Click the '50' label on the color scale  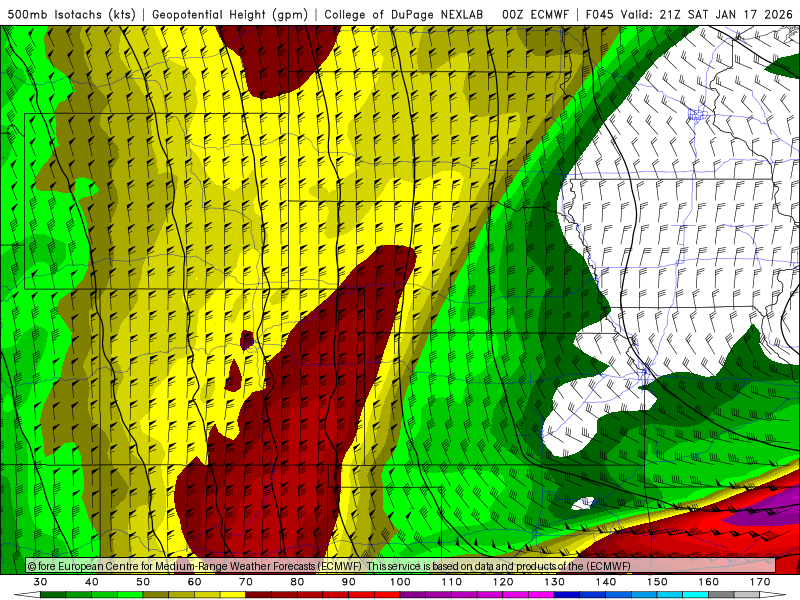point(143,582)
